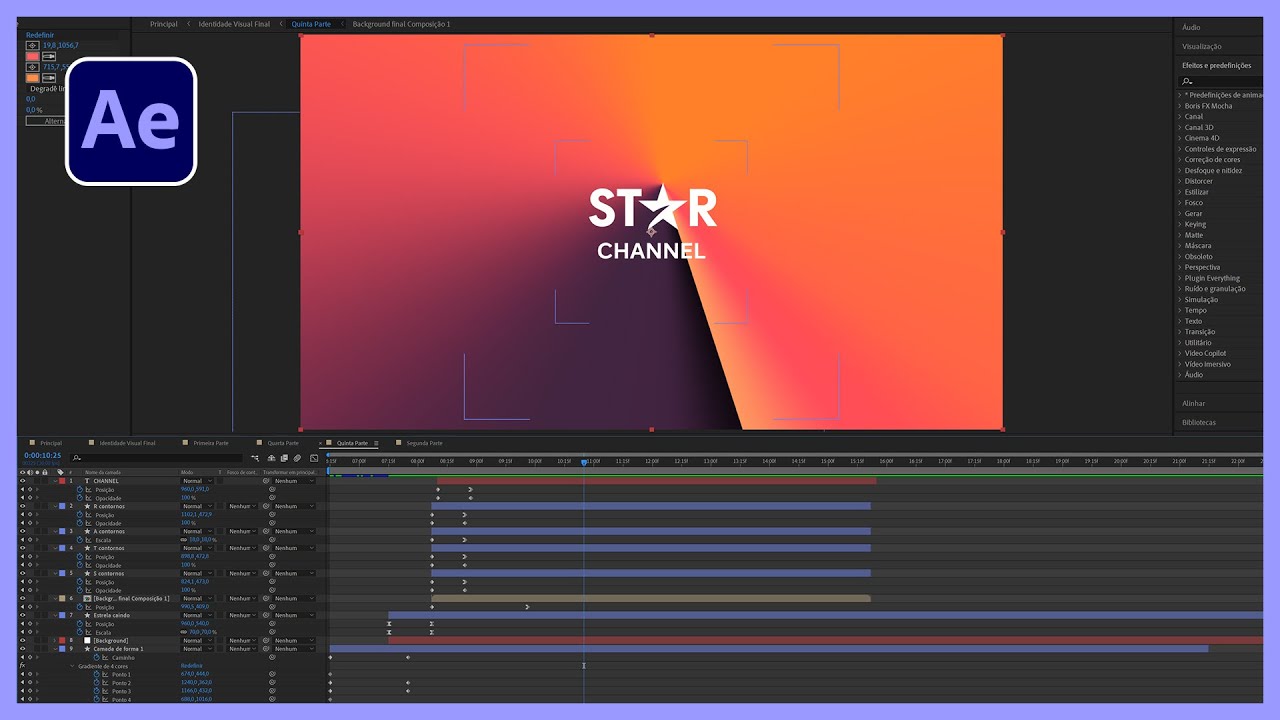
Task: Hide the Estrela caindo layer eye icon
Action: (x=23, y=615)
